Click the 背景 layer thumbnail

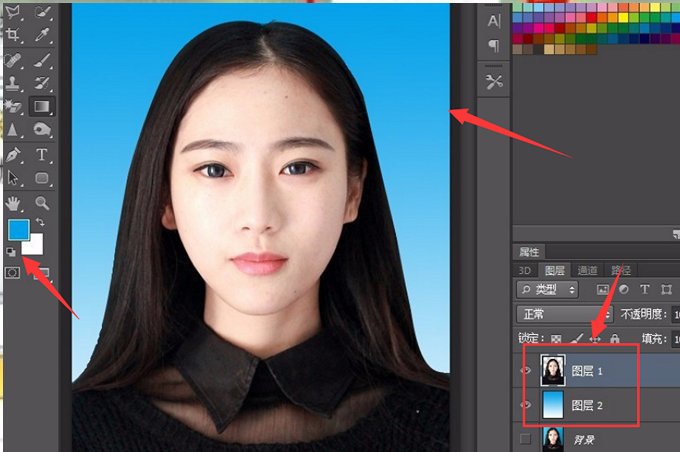pyautogui.click(x=553, y=439)
